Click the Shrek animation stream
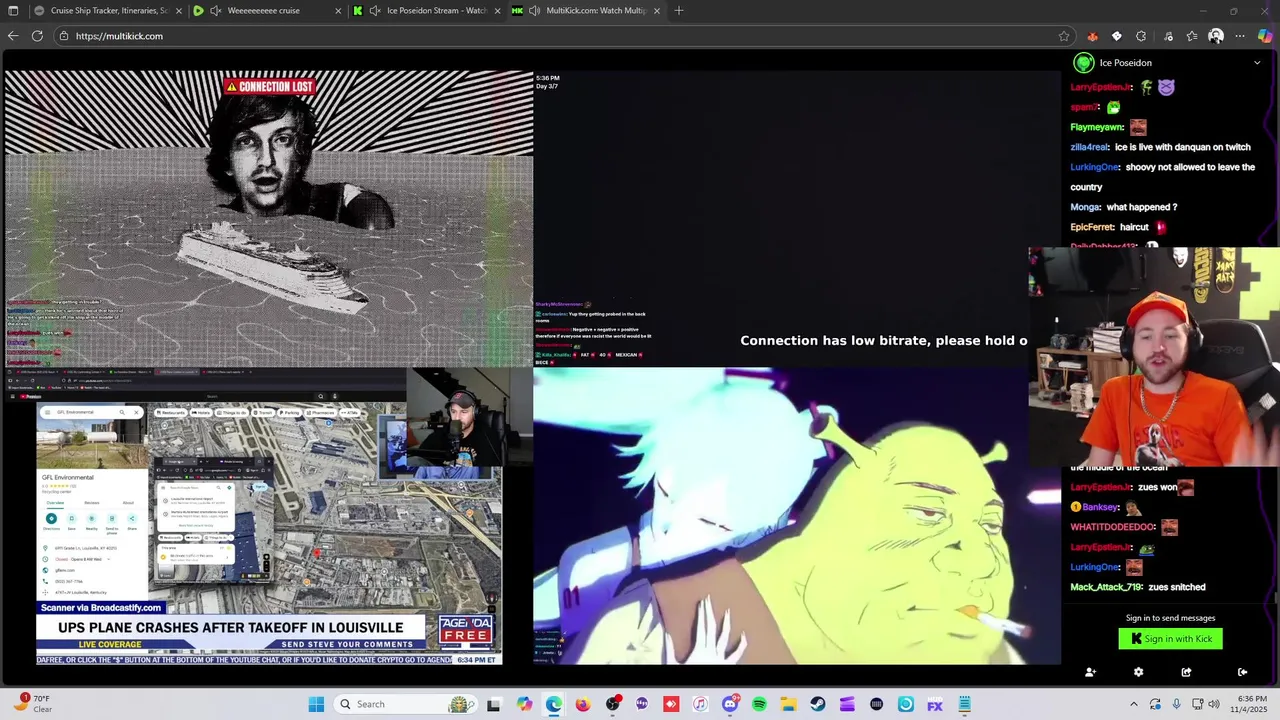This screenshot has height=720, width=1280. (797, 517)
